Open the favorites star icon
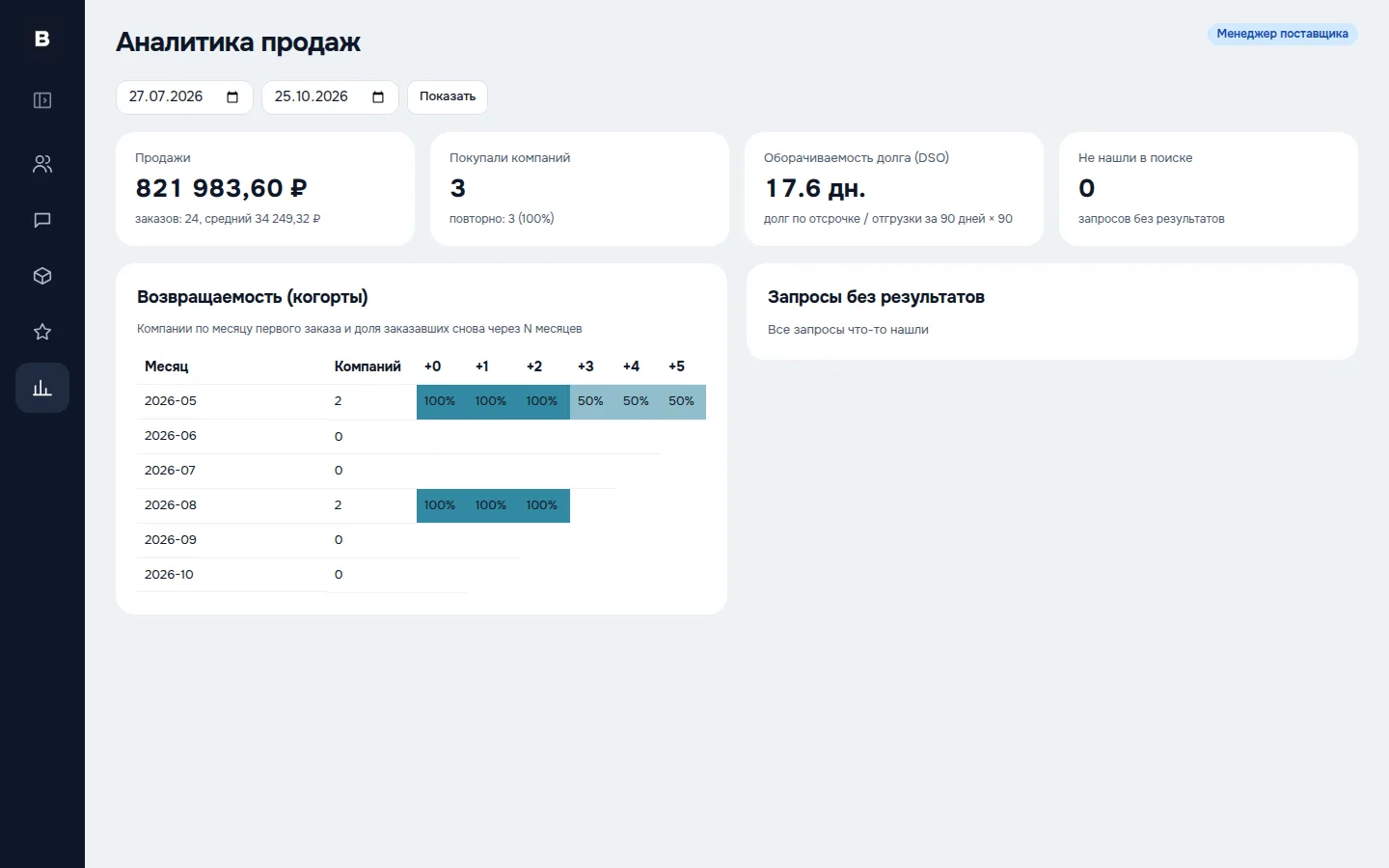 pyautogui.click(x=42, y=332)
